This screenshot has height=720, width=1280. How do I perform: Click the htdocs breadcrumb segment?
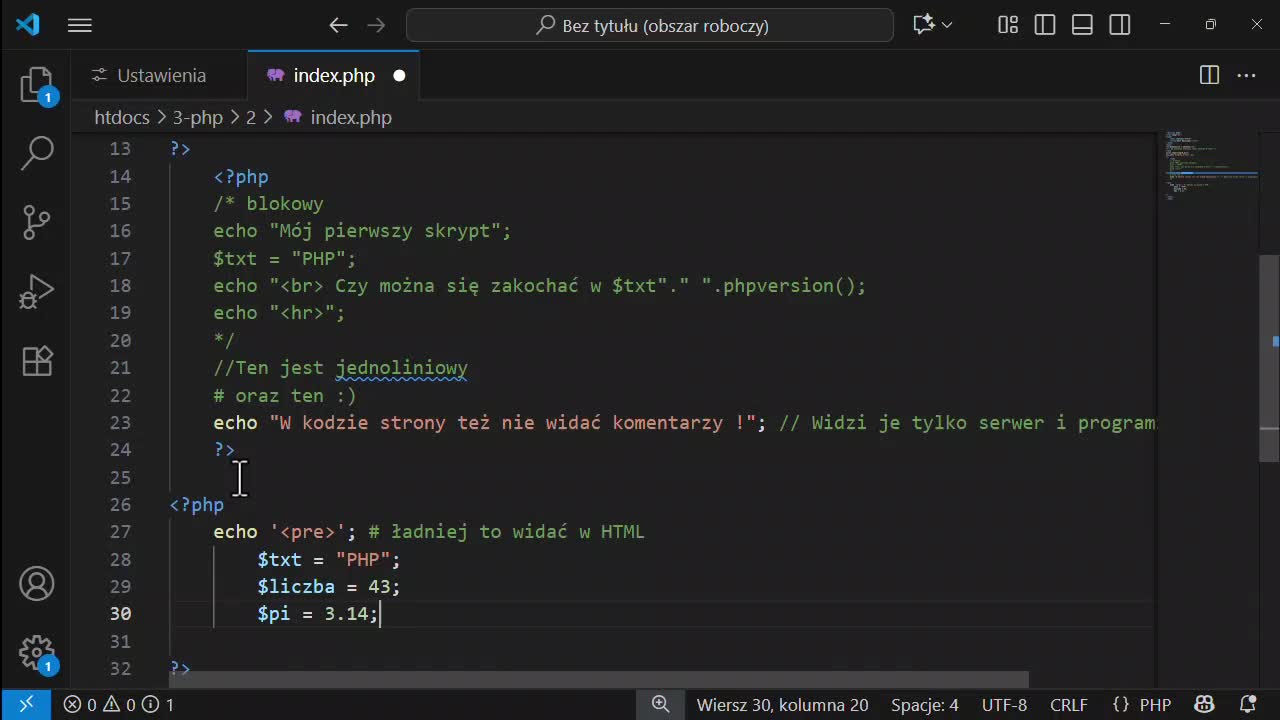tap(121, 118)
